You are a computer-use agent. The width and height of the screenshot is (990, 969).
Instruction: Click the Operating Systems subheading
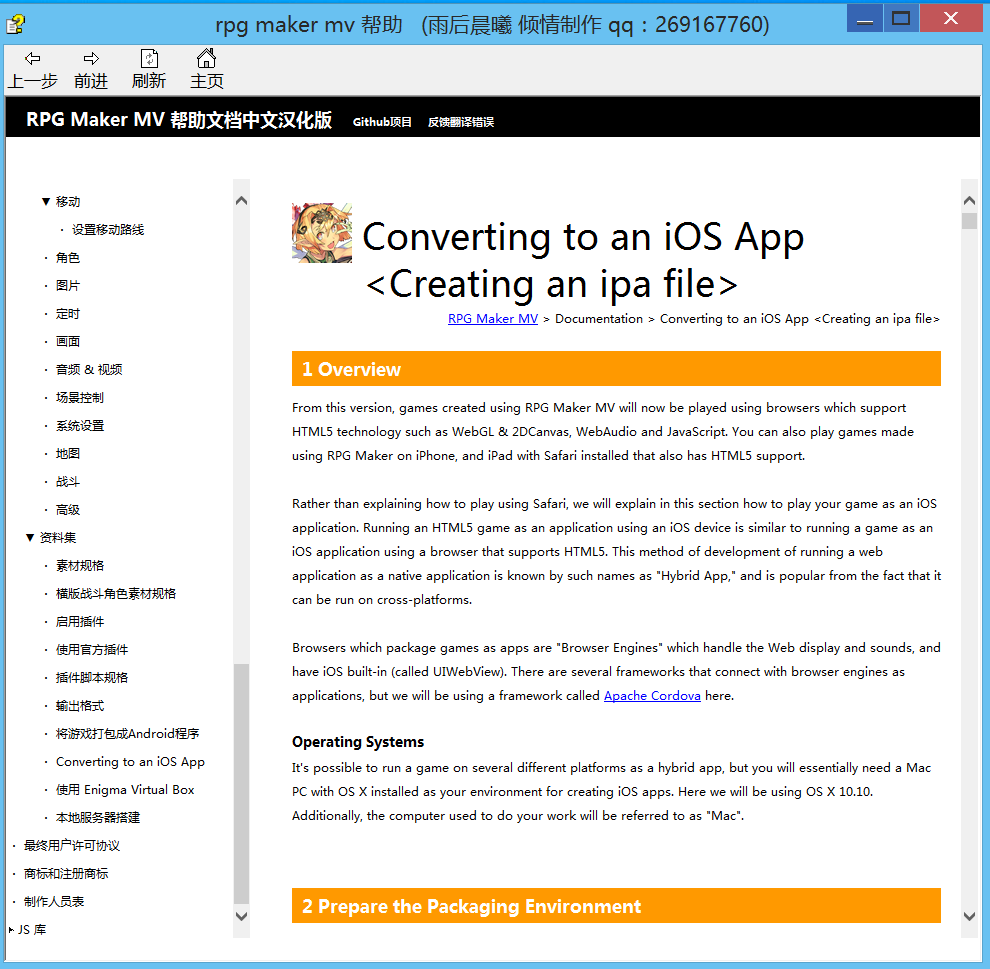click(358, 742)
